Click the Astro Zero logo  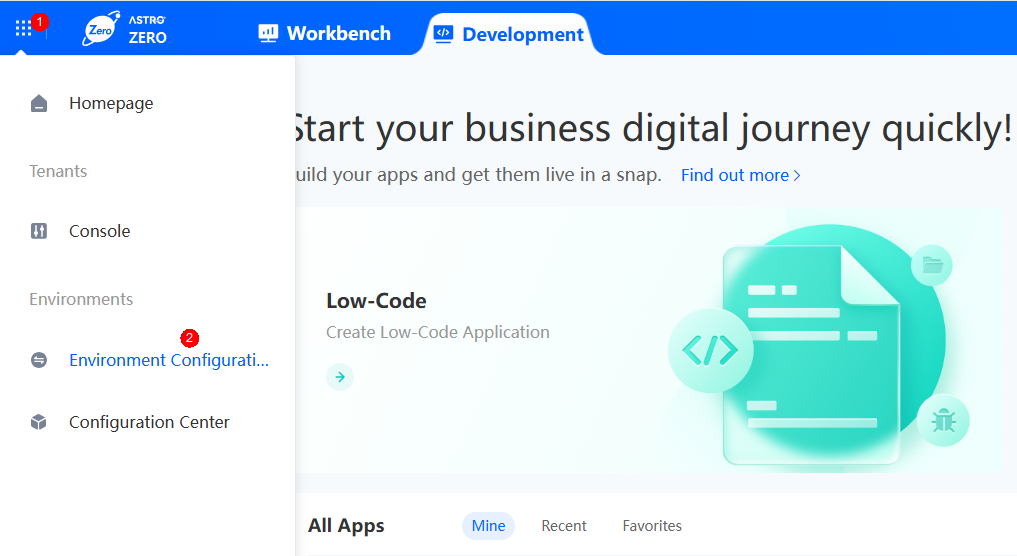click(x=125, y=29)
